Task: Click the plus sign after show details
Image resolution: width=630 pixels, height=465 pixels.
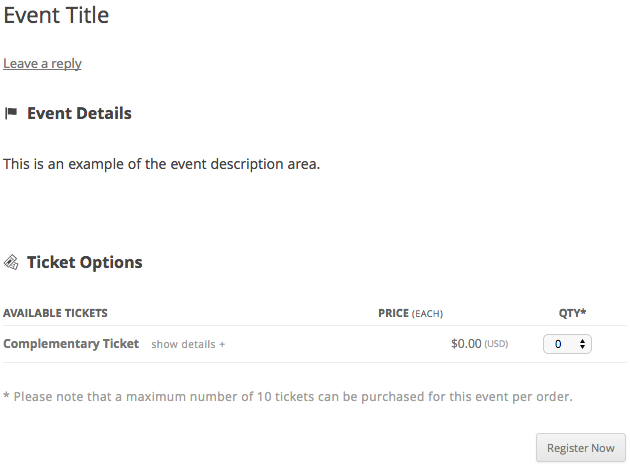Action: (222, 344)
